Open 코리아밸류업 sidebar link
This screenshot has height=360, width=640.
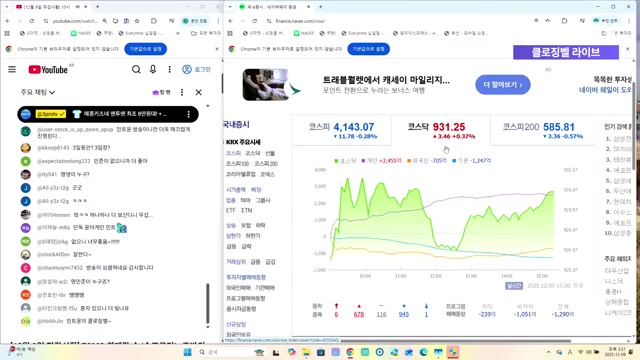click(240, 174)
